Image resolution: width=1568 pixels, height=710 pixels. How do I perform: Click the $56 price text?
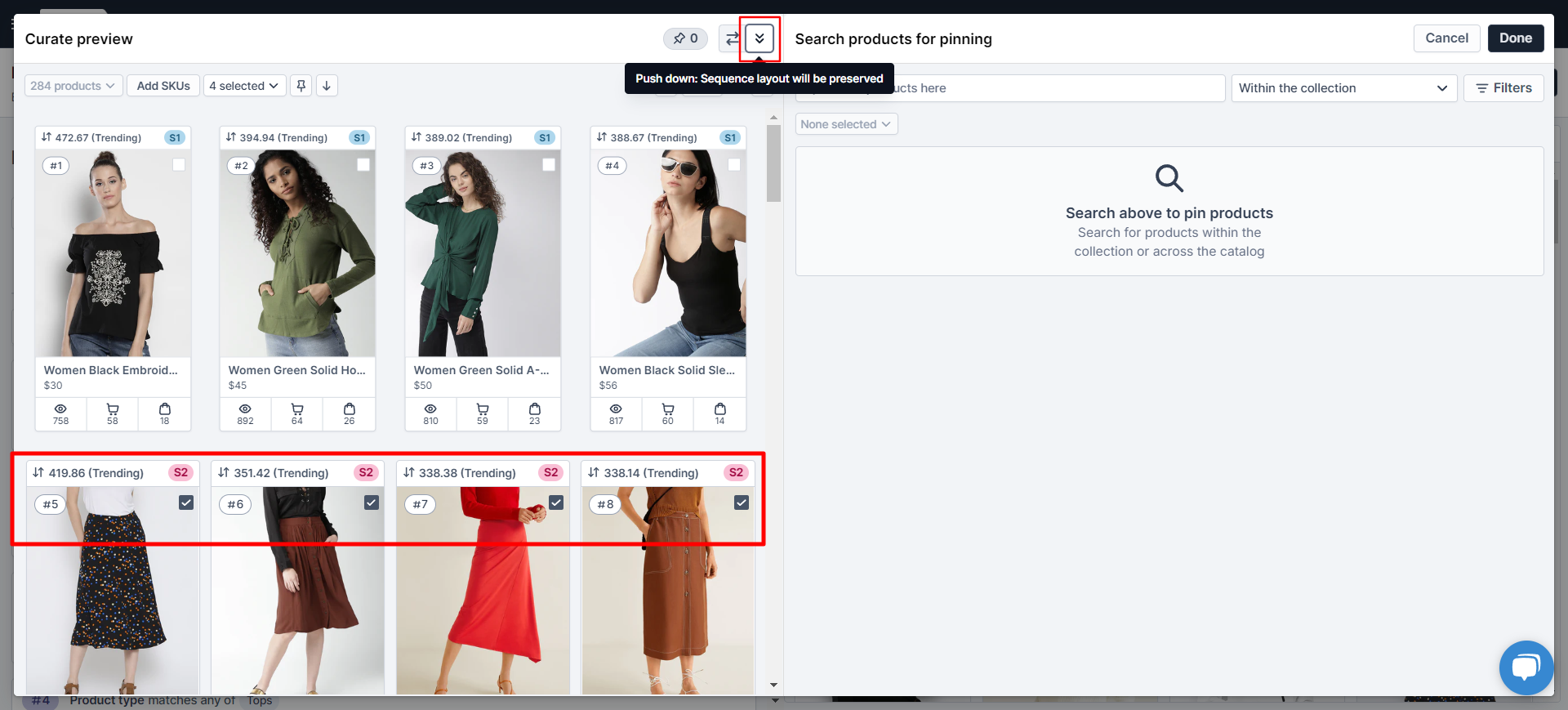608,385
